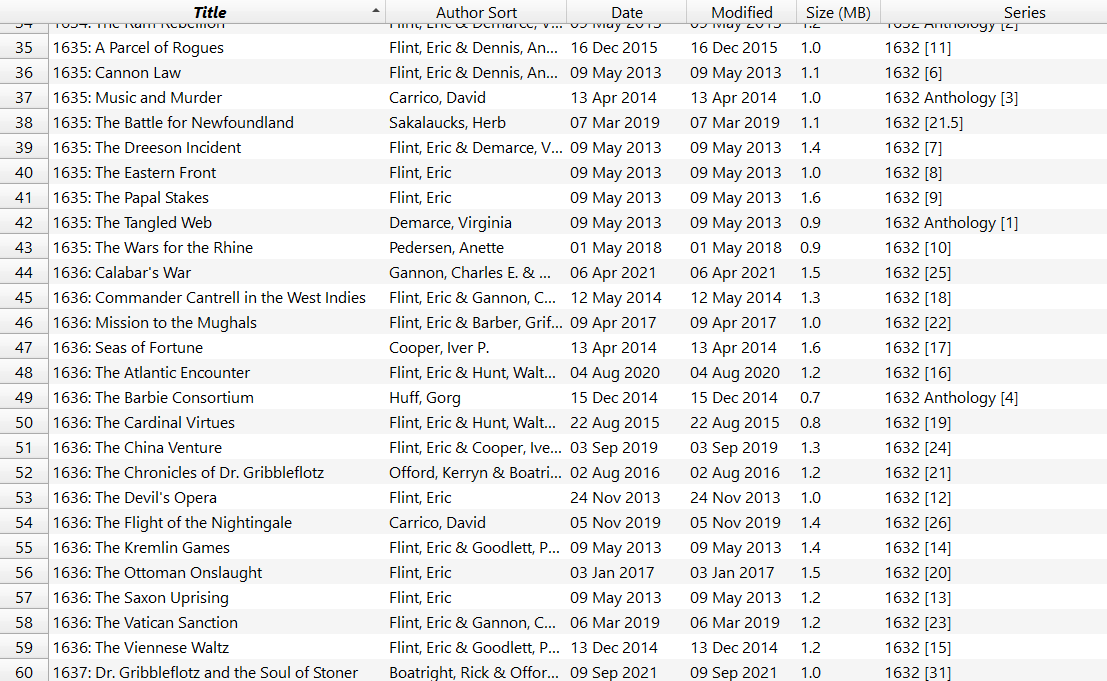Select 1636: Commander Cantrell in the West Indies
Viewport: 1107px width, 681px height.
pos(210,298)
